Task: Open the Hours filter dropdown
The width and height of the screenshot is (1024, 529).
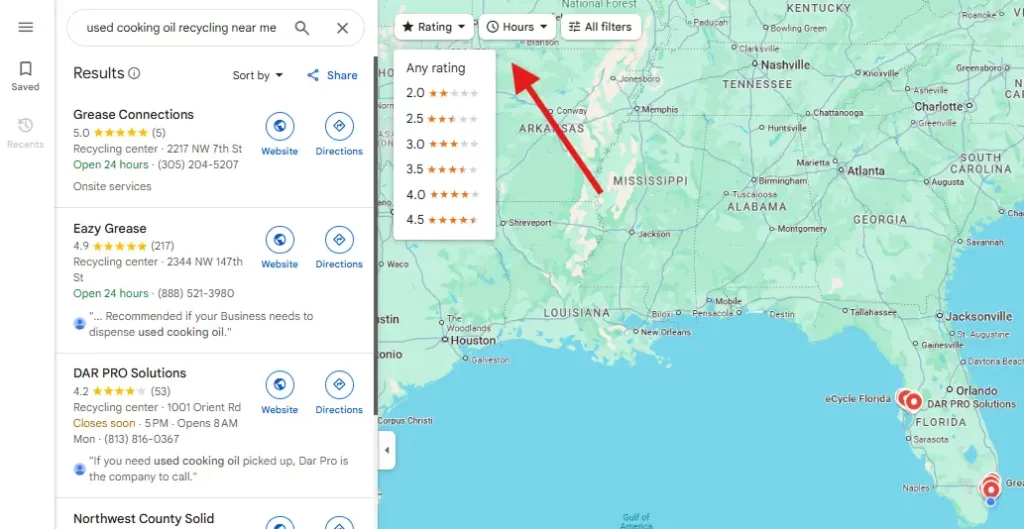Action: [517, 27]
